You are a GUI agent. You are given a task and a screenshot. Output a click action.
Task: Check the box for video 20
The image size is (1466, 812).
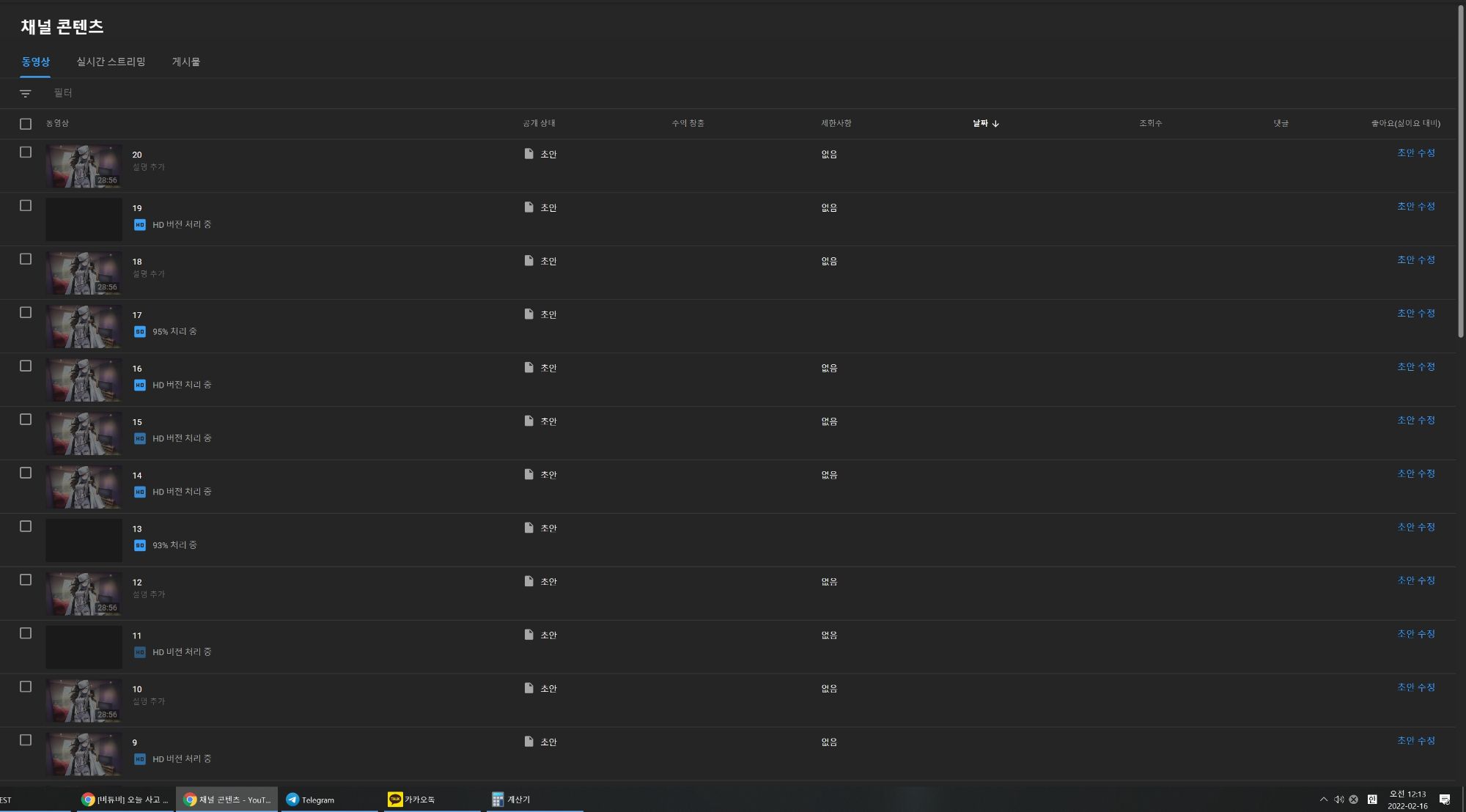(x=26, y=152)
